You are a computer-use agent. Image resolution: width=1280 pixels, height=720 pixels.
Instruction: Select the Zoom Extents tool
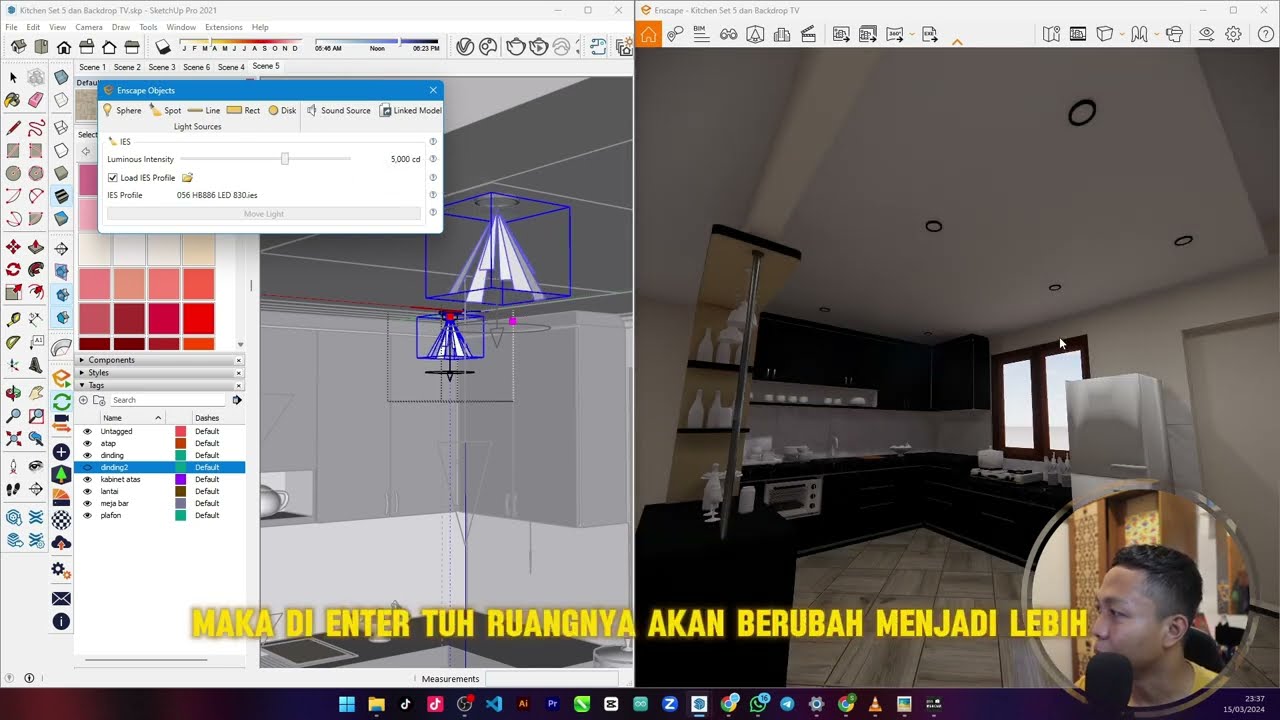point(13,438)
